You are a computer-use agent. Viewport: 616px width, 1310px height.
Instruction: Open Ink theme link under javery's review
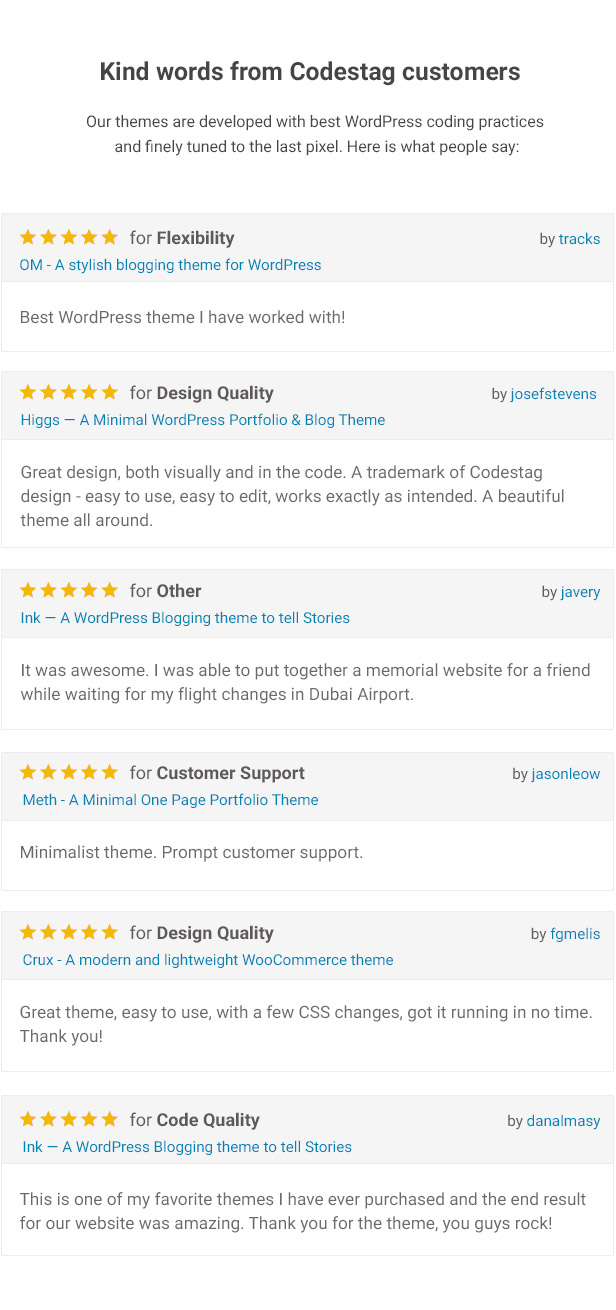point(185,618)
